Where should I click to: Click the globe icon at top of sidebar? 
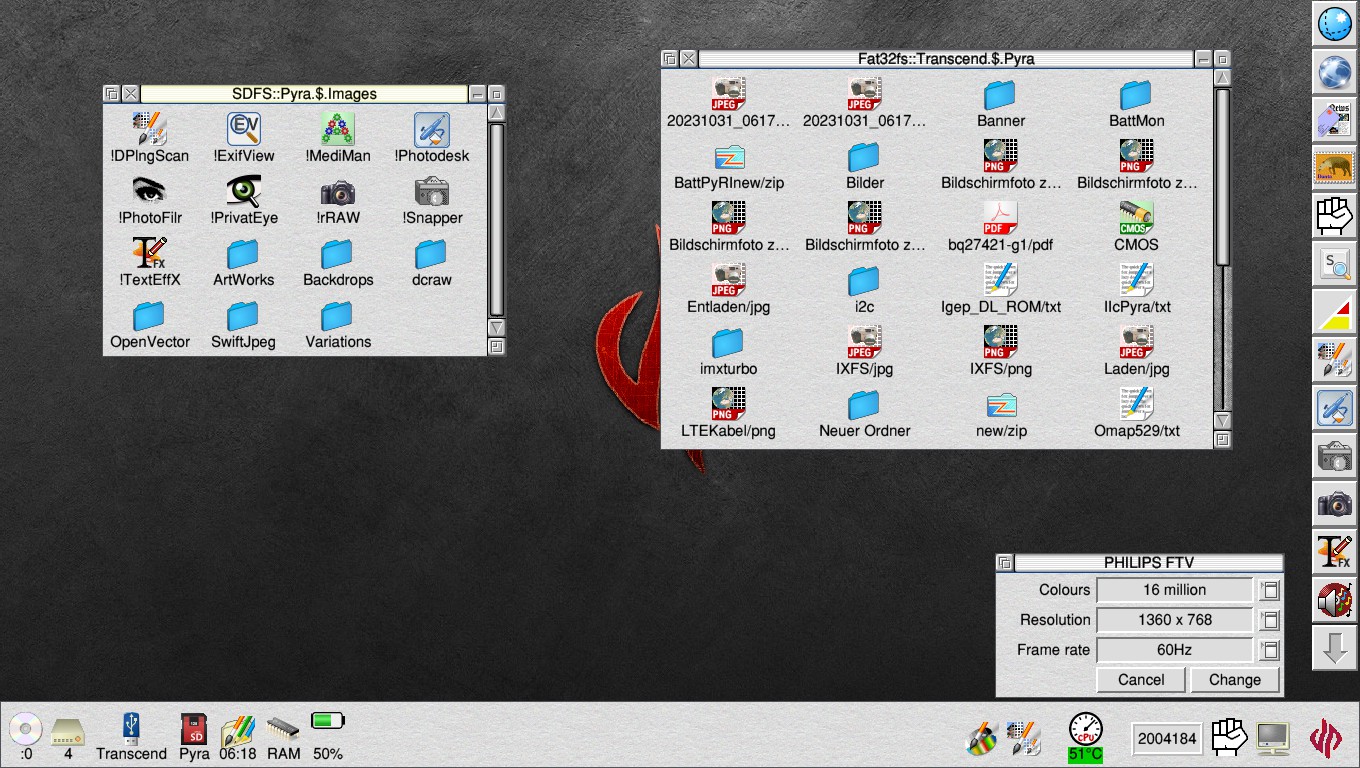(x=1334, y=24)
